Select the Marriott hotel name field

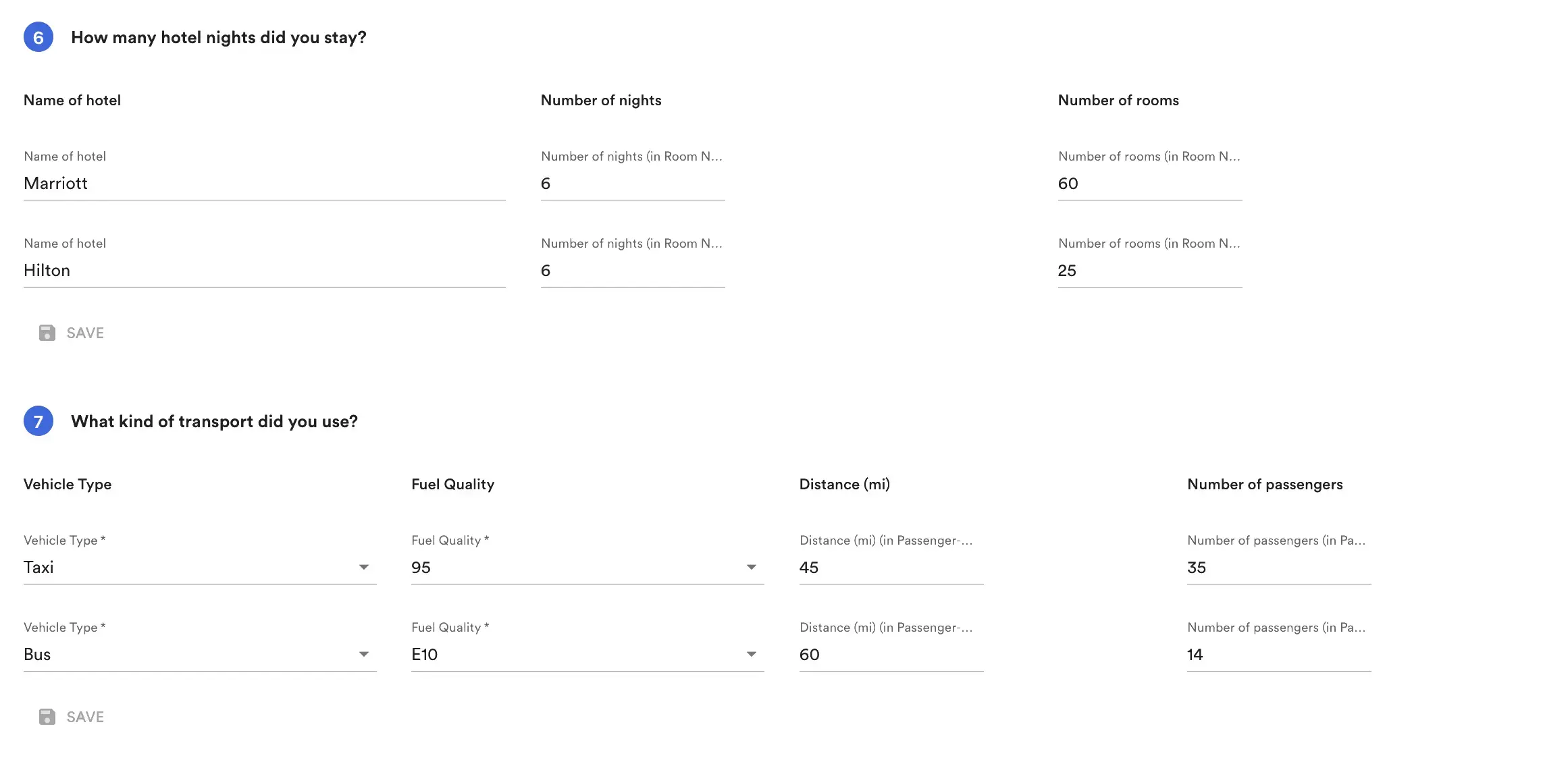click(263, 183)
